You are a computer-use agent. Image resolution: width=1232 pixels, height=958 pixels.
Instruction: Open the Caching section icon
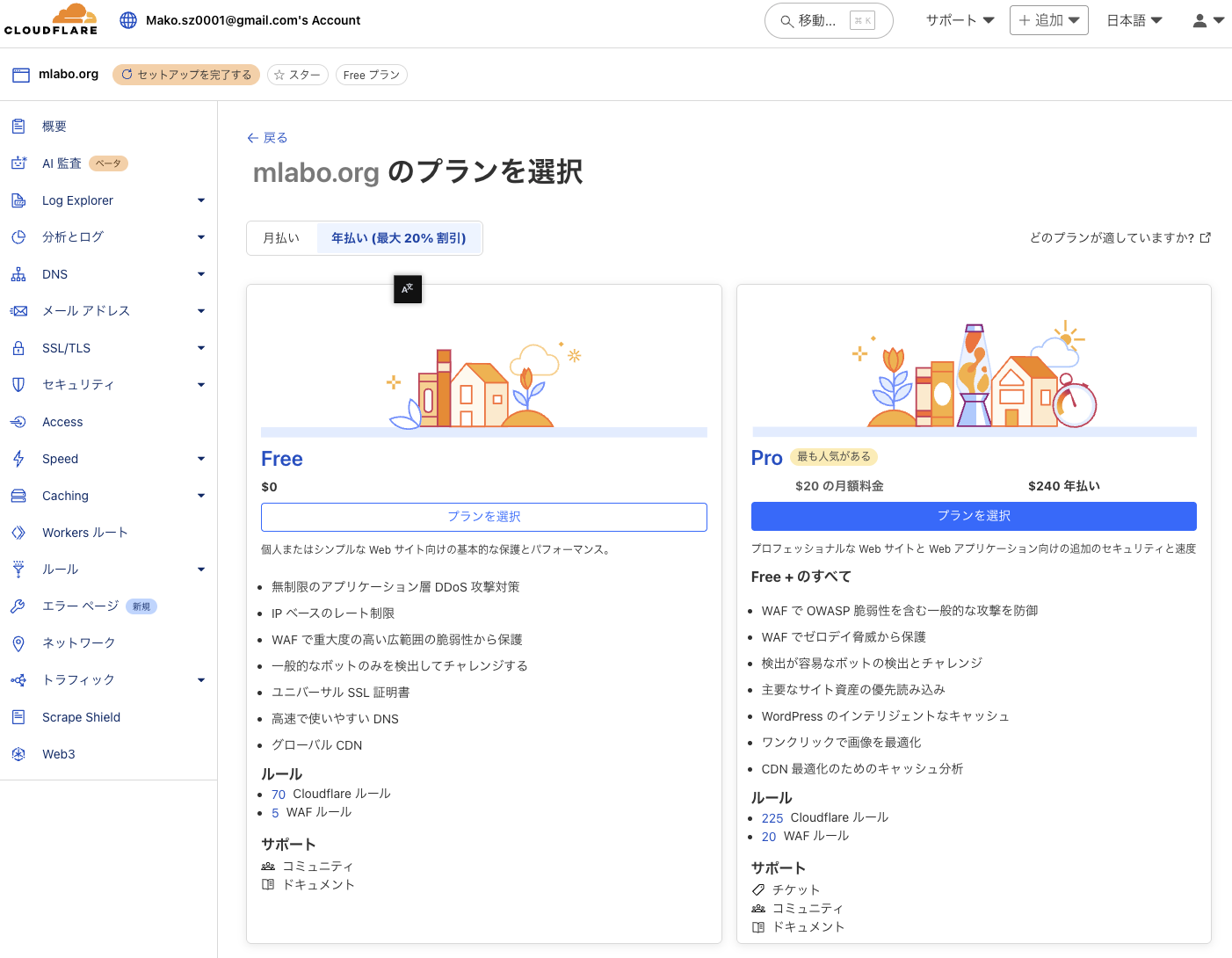pyautogui.click(x=18, y=495)
